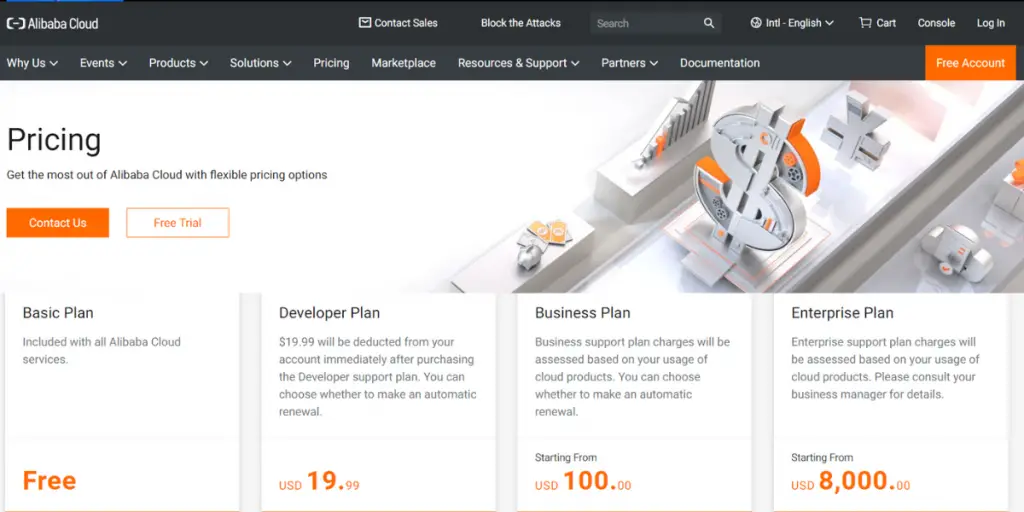Click the Free Account button

pos(969,63)
